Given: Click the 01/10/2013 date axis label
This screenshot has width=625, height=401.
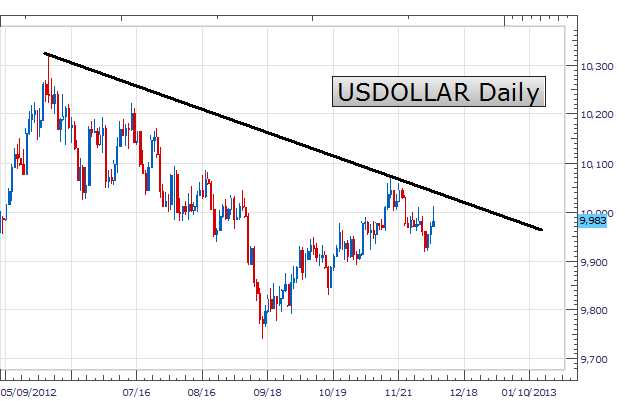Looking at the screenshot, I should [529, 393].
